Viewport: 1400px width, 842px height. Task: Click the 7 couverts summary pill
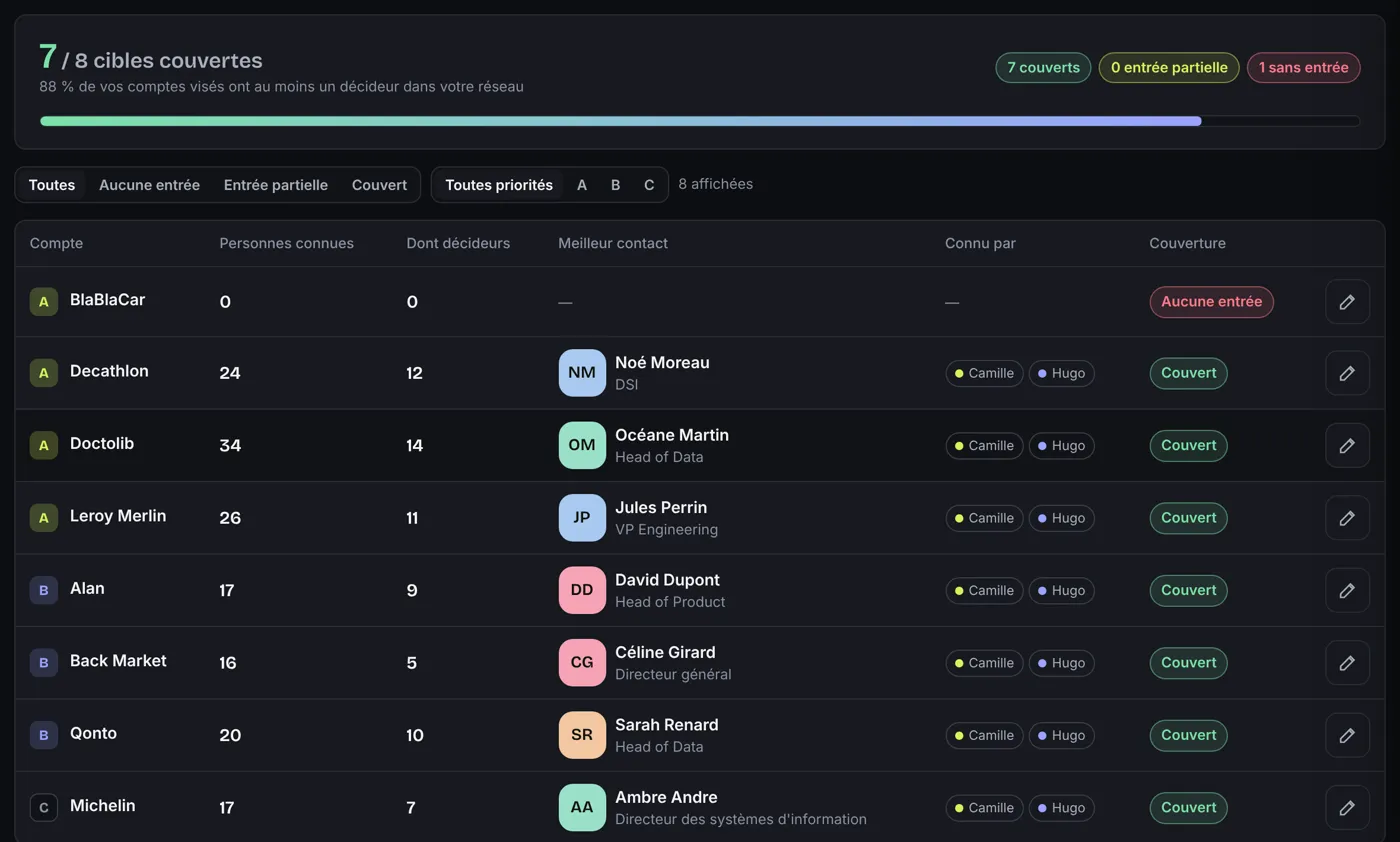pos(1043,68)
